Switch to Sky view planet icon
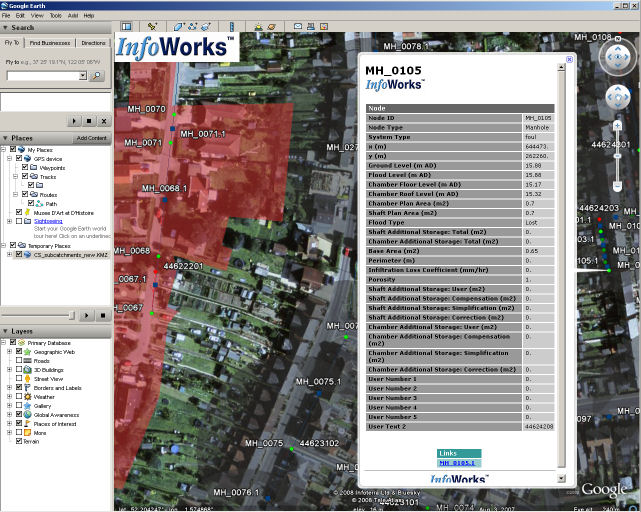Screen dimensions: 641x512 pyautogui.click(x=271, y=27)
